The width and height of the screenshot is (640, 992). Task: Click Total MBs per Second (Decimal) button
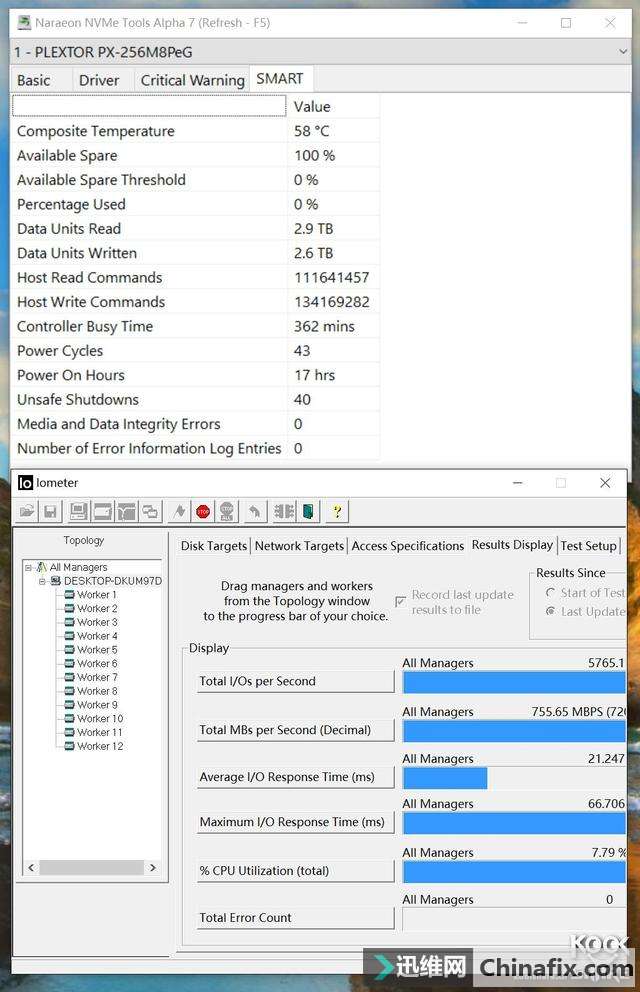pos(295,730)
